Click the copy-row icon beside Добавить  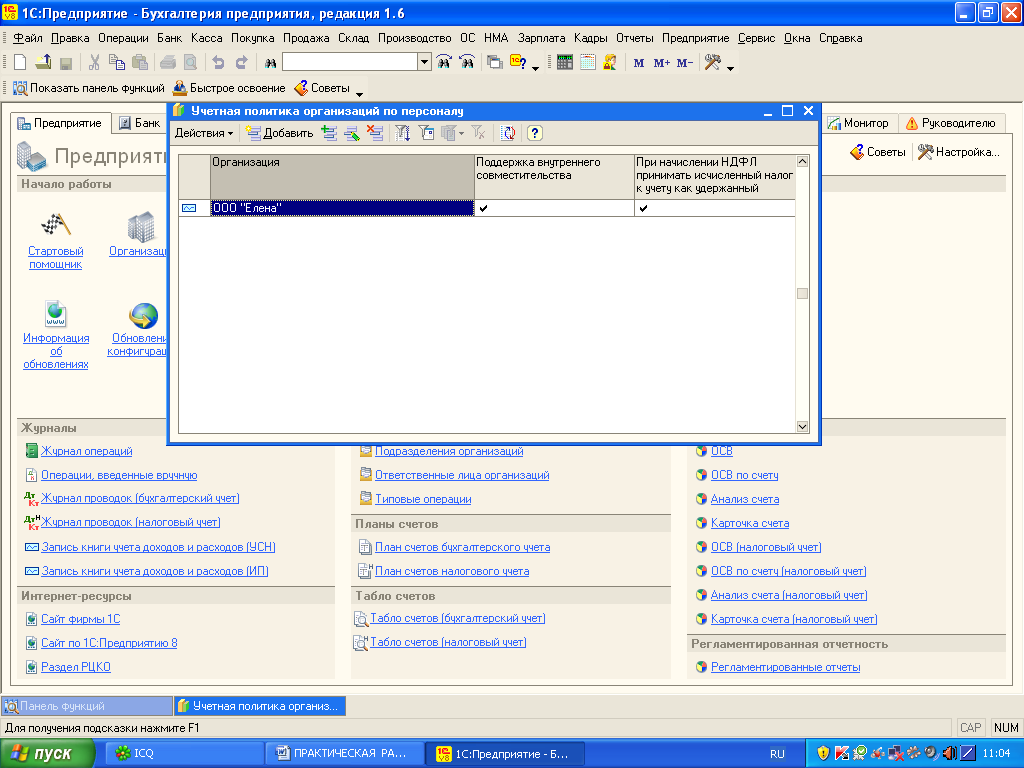point(330,133)
